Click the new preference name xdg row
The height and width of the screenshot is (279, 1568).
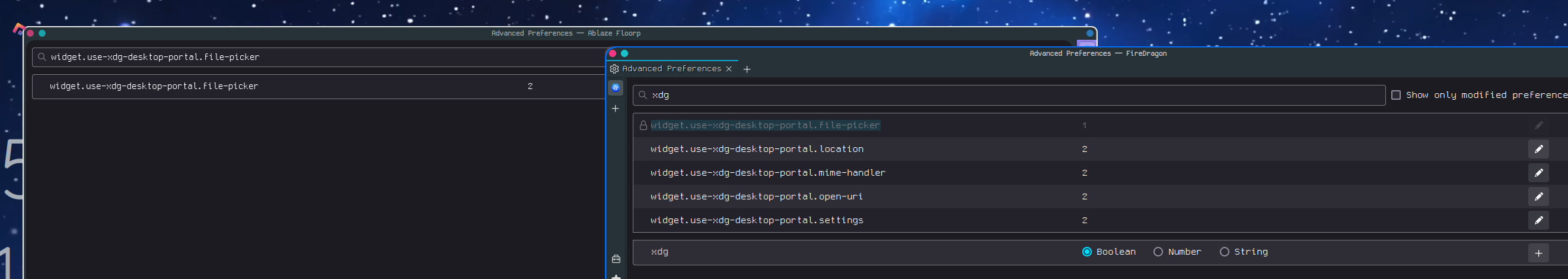pyautogui.click(x=660, y=252)
